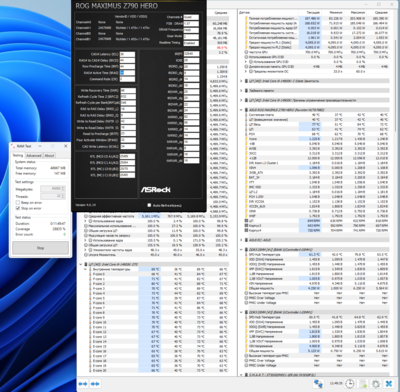Select the E-core 20 temperature row

coord(158,370)
